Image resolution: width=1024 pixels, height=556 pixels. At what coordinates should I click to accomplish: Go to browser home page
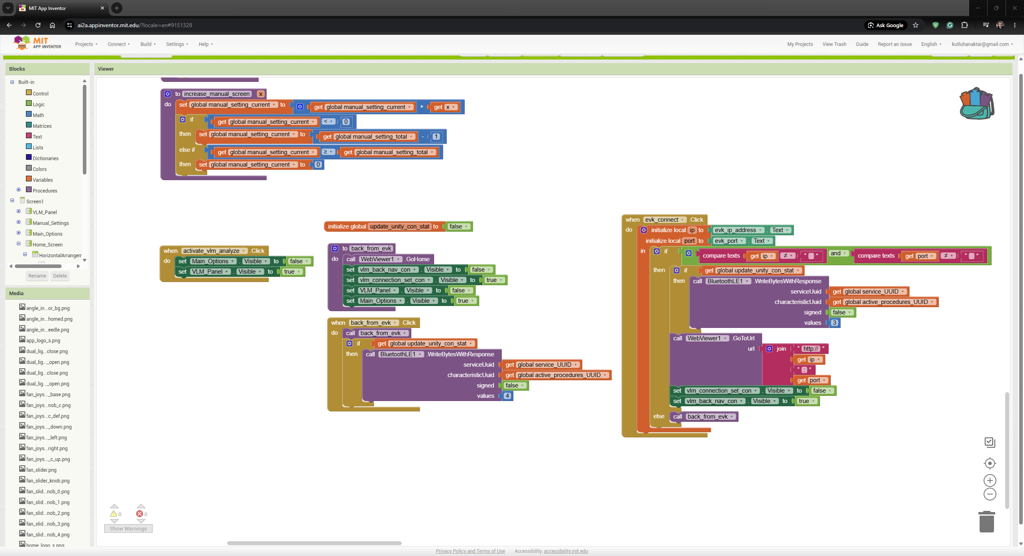tap(52, 25)
